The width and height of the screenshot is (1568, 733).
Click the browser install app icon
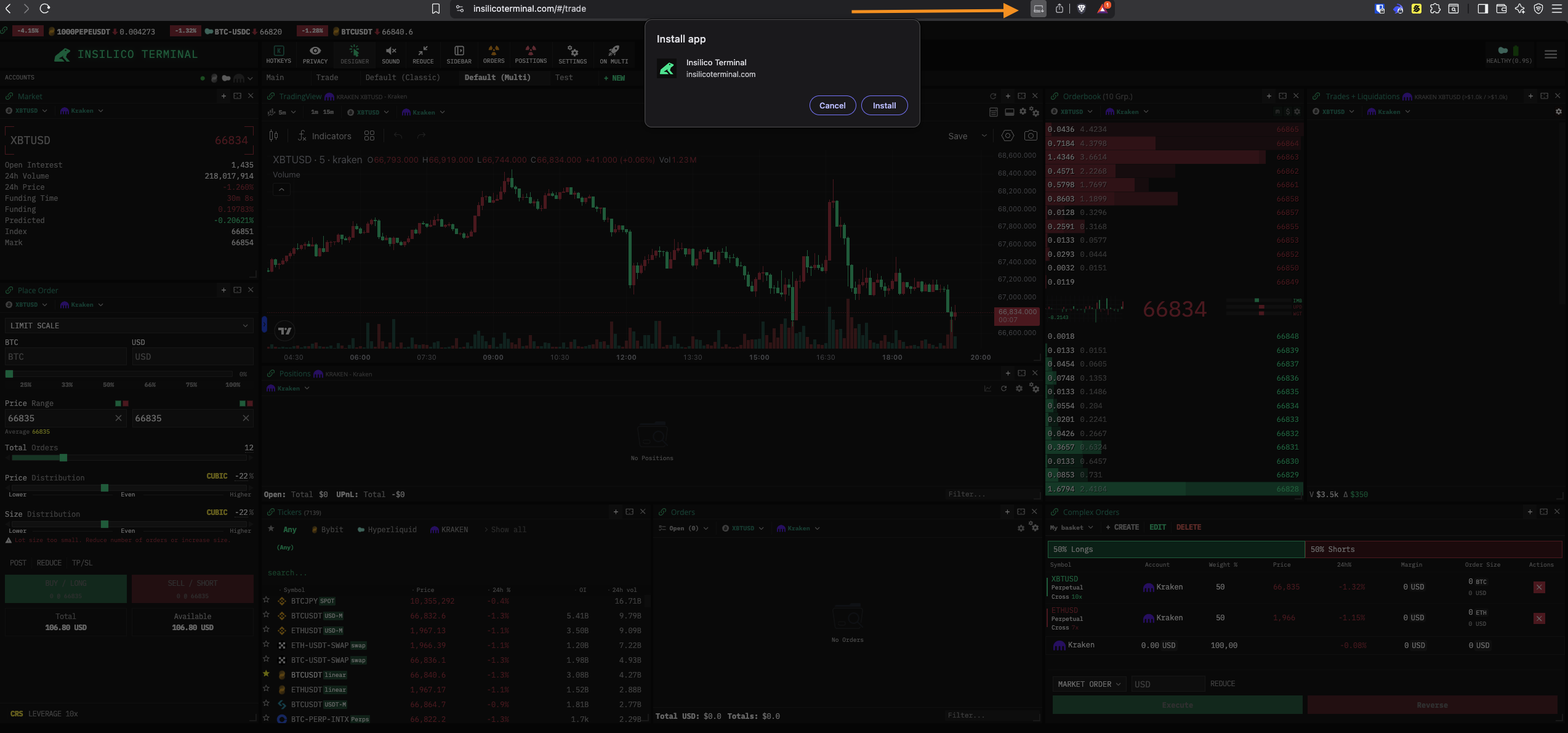[1038, 9]
